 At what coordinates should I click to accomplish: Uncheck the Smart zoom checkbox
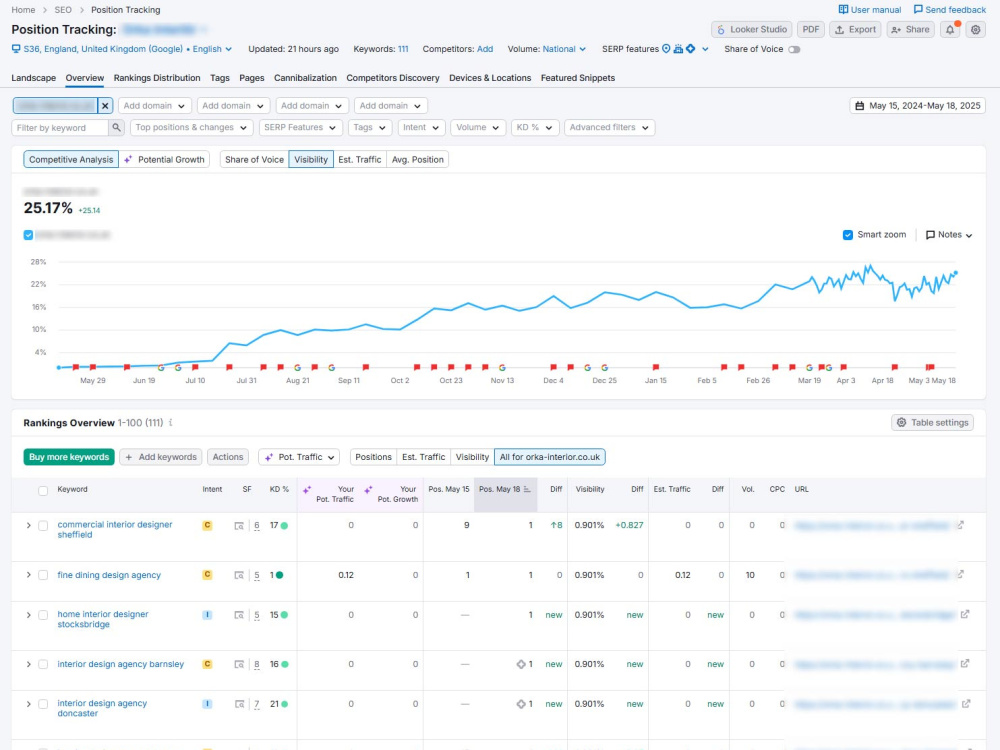point(848,235)
